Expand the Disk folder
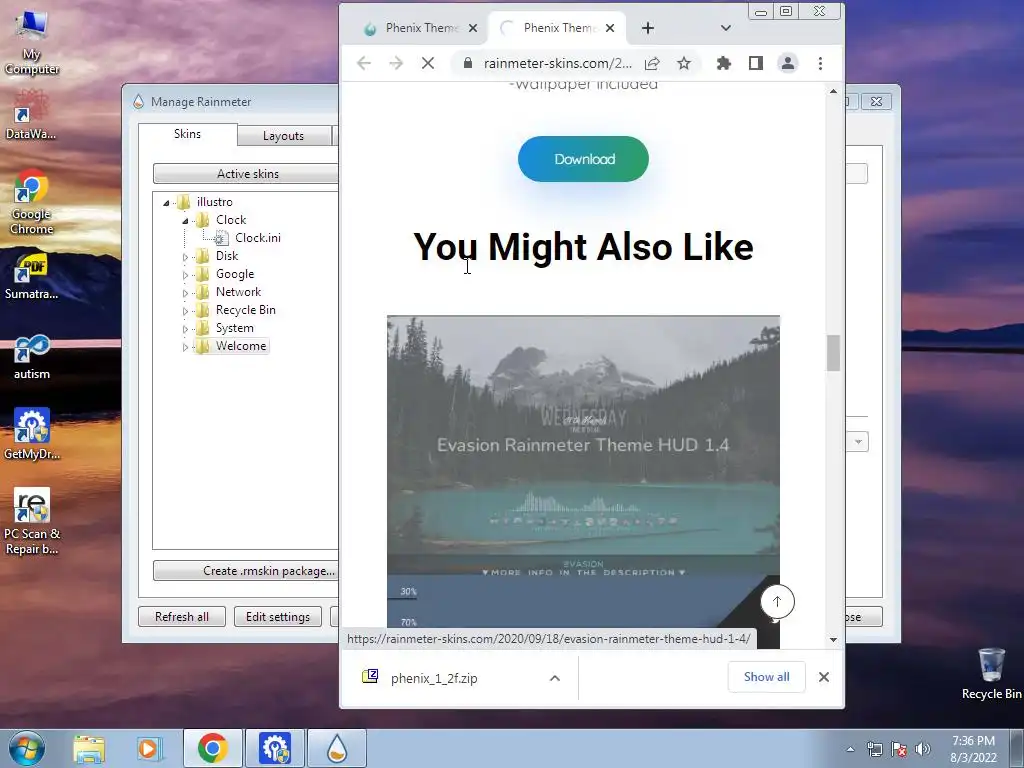 [x=185, y=257]
